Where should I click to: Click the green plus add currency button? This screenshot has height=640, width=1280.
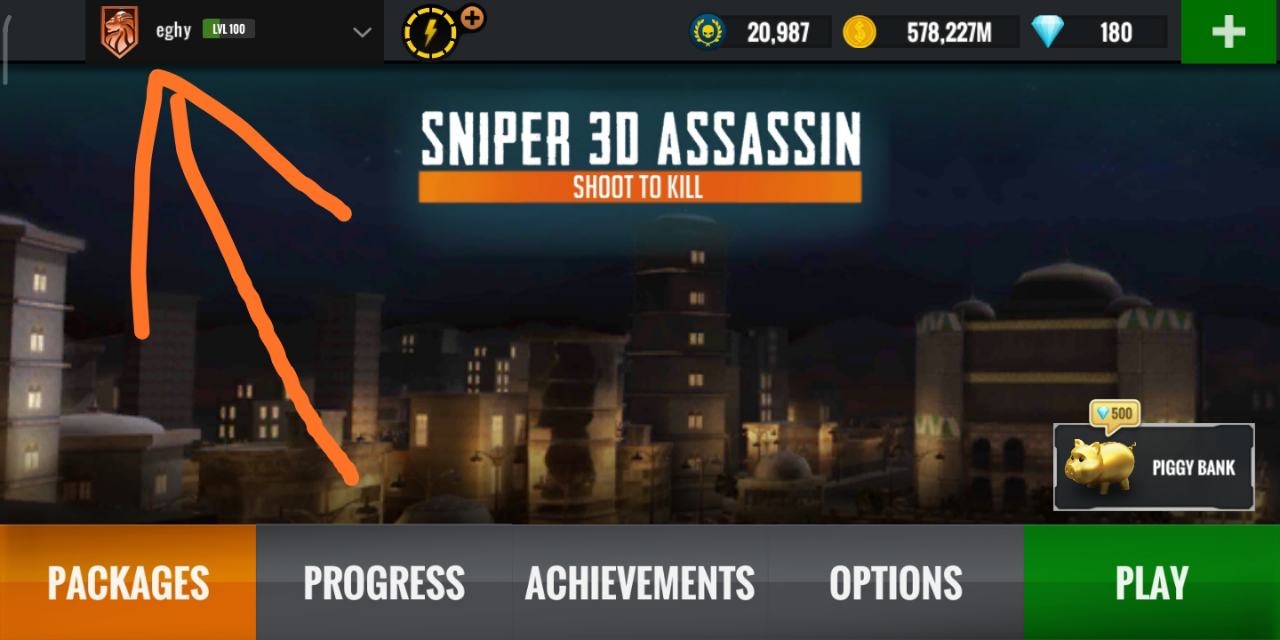pos(1230,32)
